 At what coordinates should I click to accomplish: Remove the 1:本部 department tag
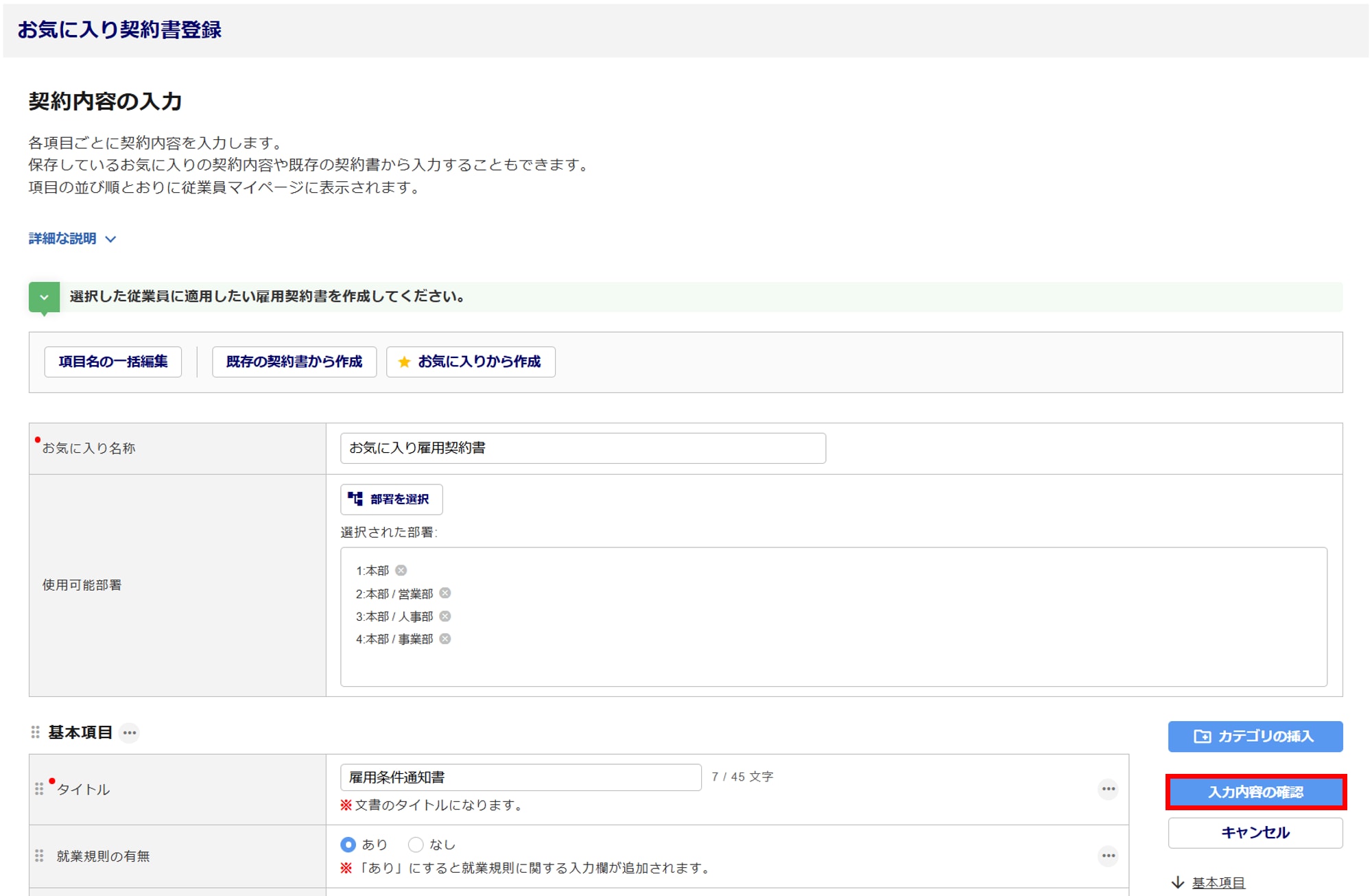coord(401,570)
